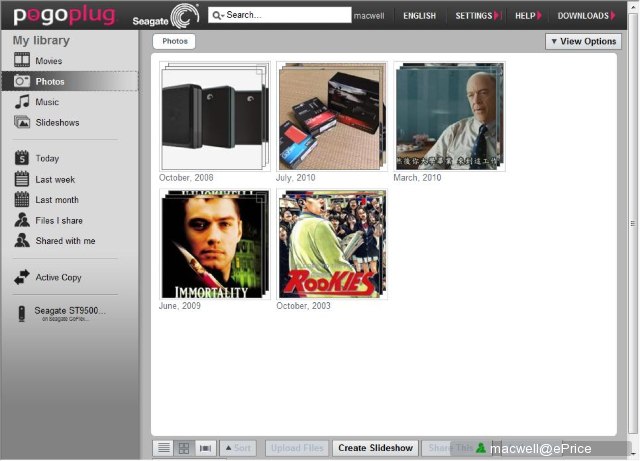This screenshot has width=640, height=461.
Task: Open the October, 2003 Rookies album thumbnail
Action: (331, 244)
